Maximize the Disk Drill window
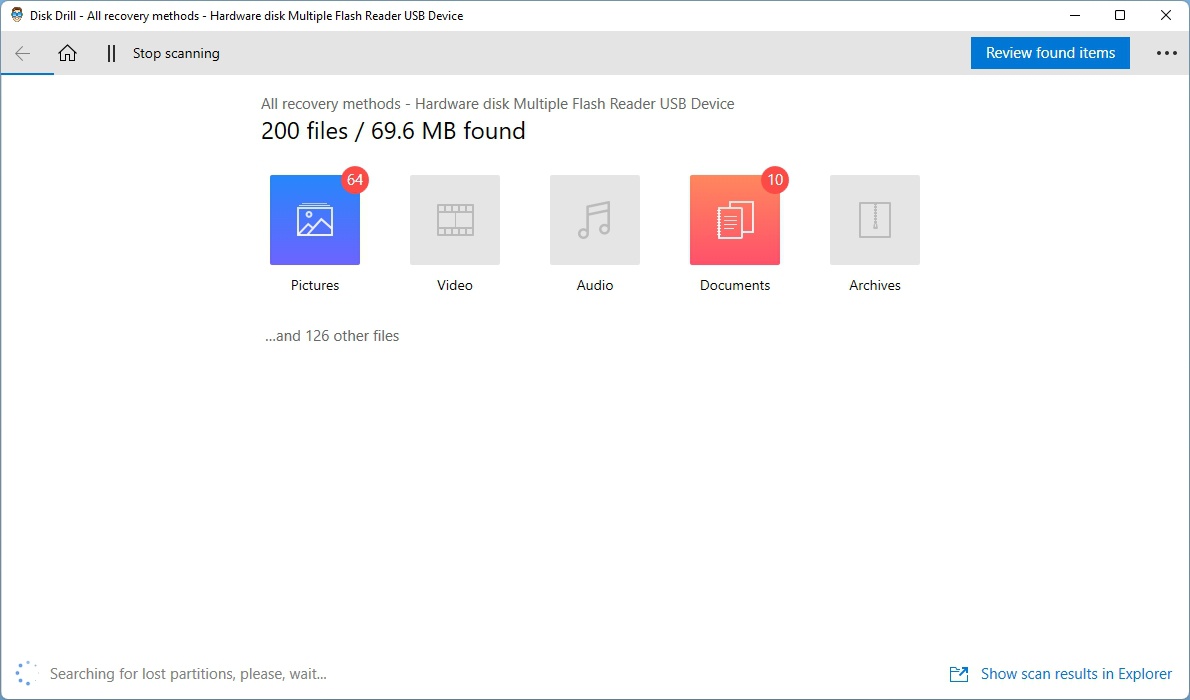The height and width of the screenshot is (700, 1190). (1120, 15)
